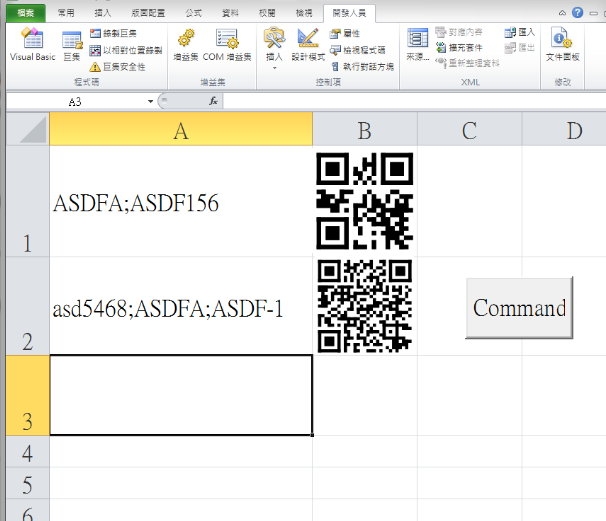This screenshot has width=606, height=521.
Task: Switch to the 檢視 (View) tab
Action: [304, 13]
